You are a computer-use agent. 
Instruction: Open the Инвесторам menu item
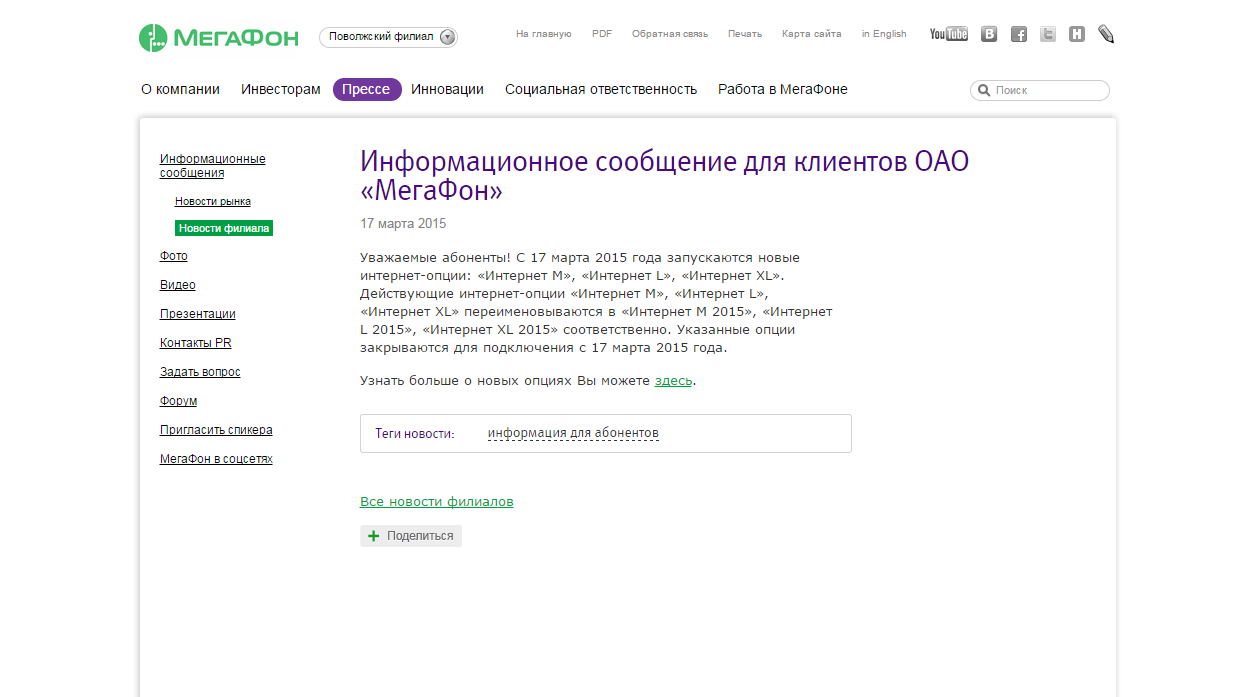281,89
